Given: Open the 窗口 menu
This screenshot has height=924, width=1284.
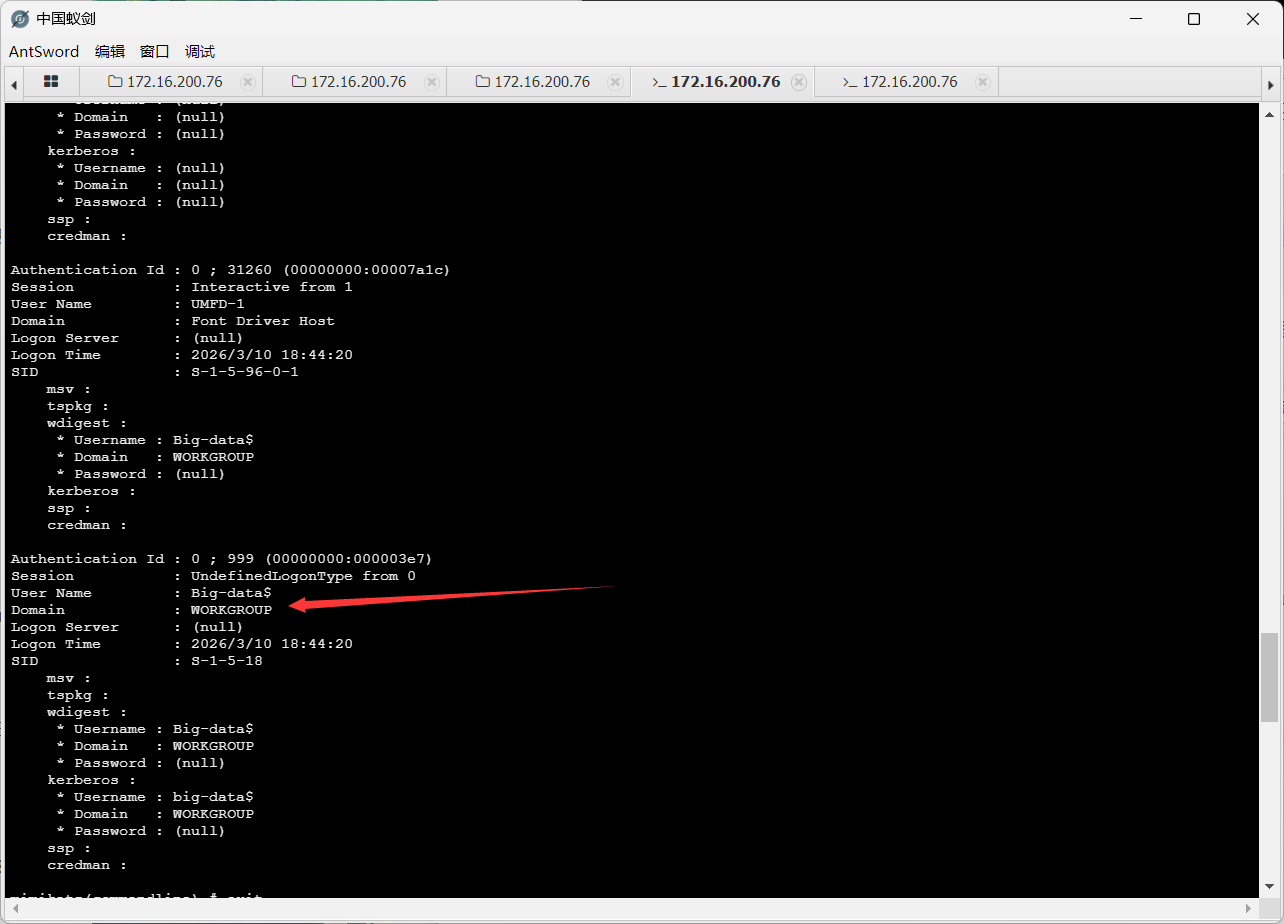Looking at the screenshot, I should pyautogui.click(x=155, y=52).
